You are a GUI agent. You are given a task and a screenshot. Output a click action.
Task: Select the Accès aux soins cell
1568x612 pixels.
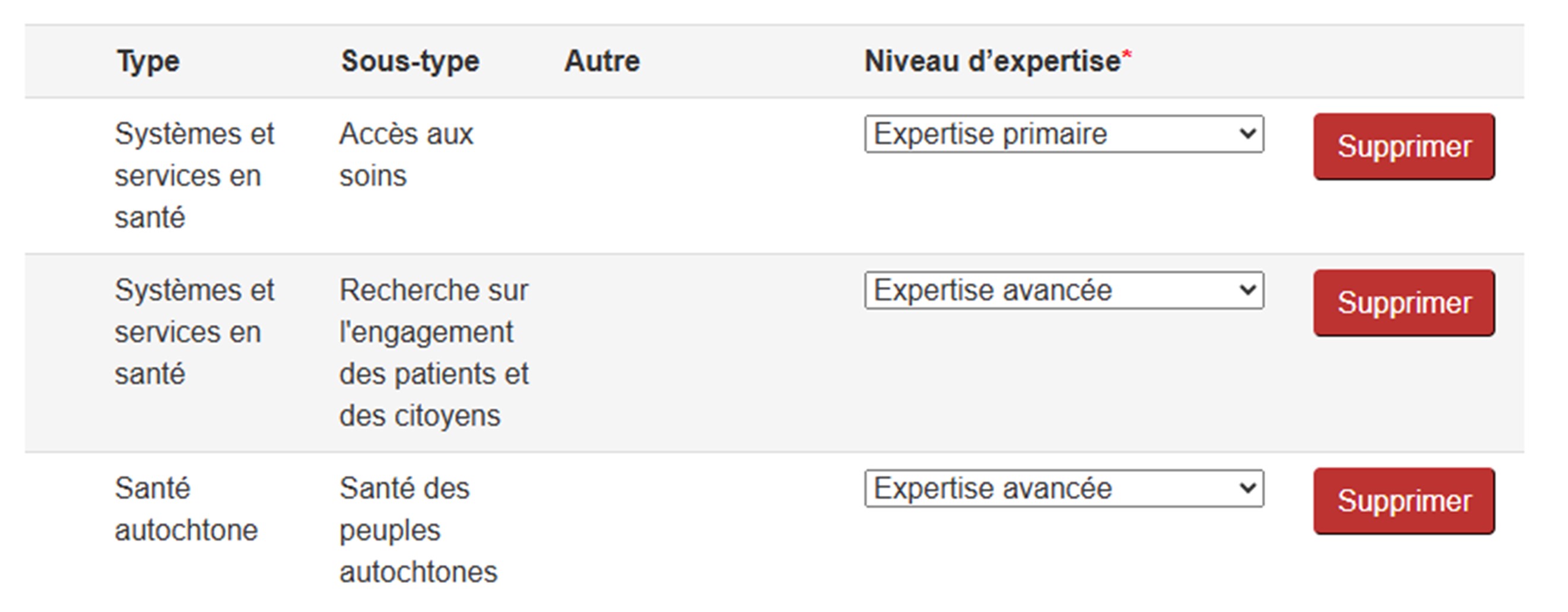(x=406, y=155)
